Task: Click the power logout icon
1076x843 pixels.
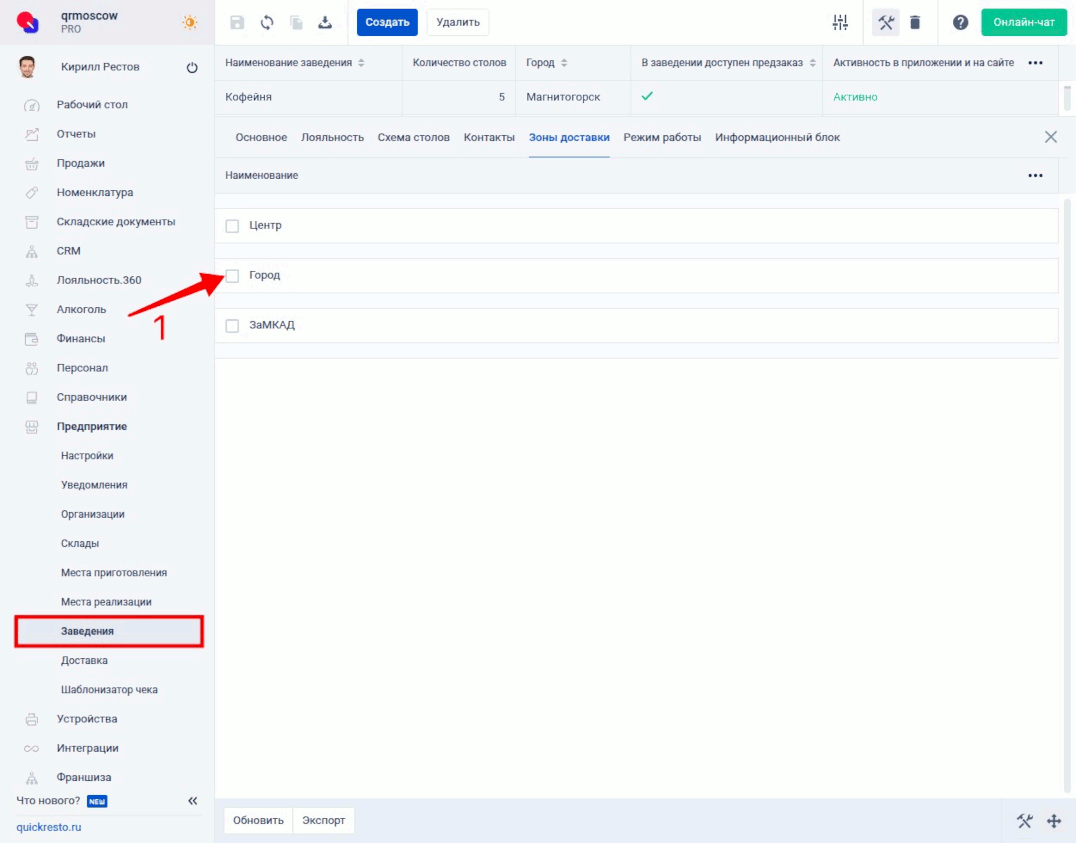Action: pyautogui.click(x=192, y=68)
